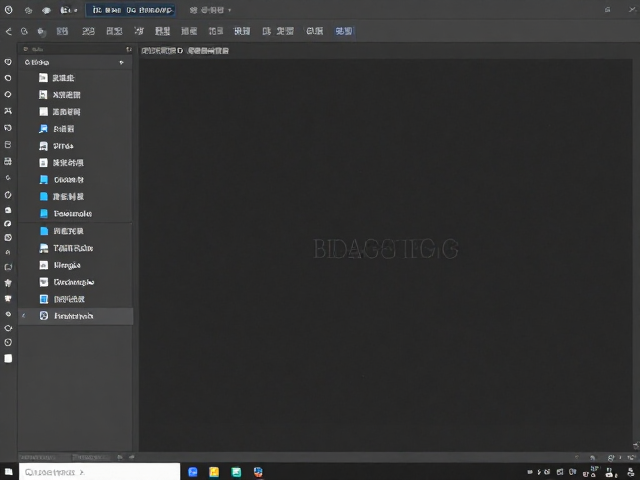Viewport: 640px width, 480px height.
Task: Click the star icon in the left sidebar
Action: click(x=8, y=283)
